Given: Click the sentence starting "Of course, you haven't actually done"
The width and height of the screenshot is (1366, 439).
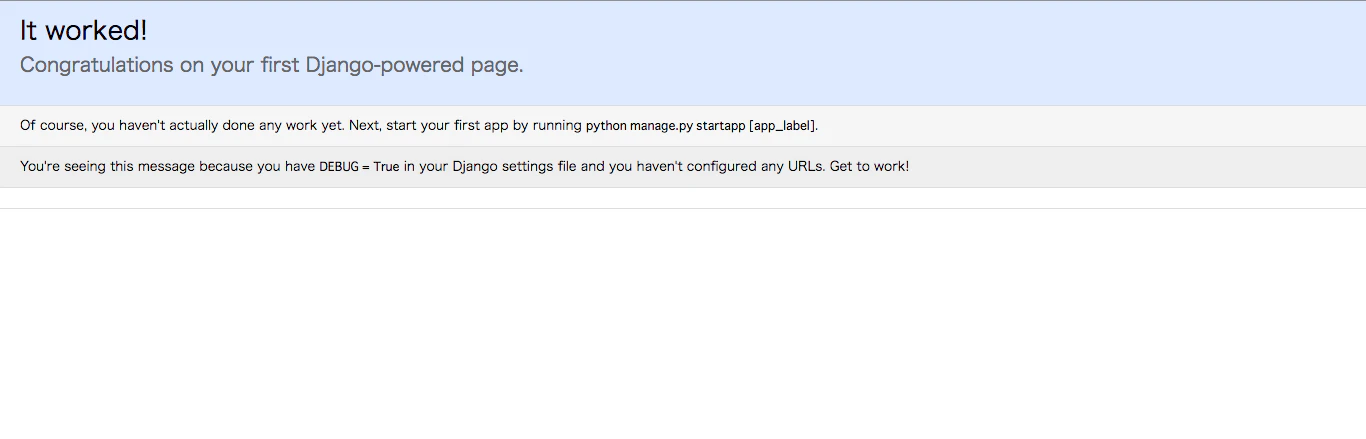Looking at the screenshot, I should pos(419,126).
